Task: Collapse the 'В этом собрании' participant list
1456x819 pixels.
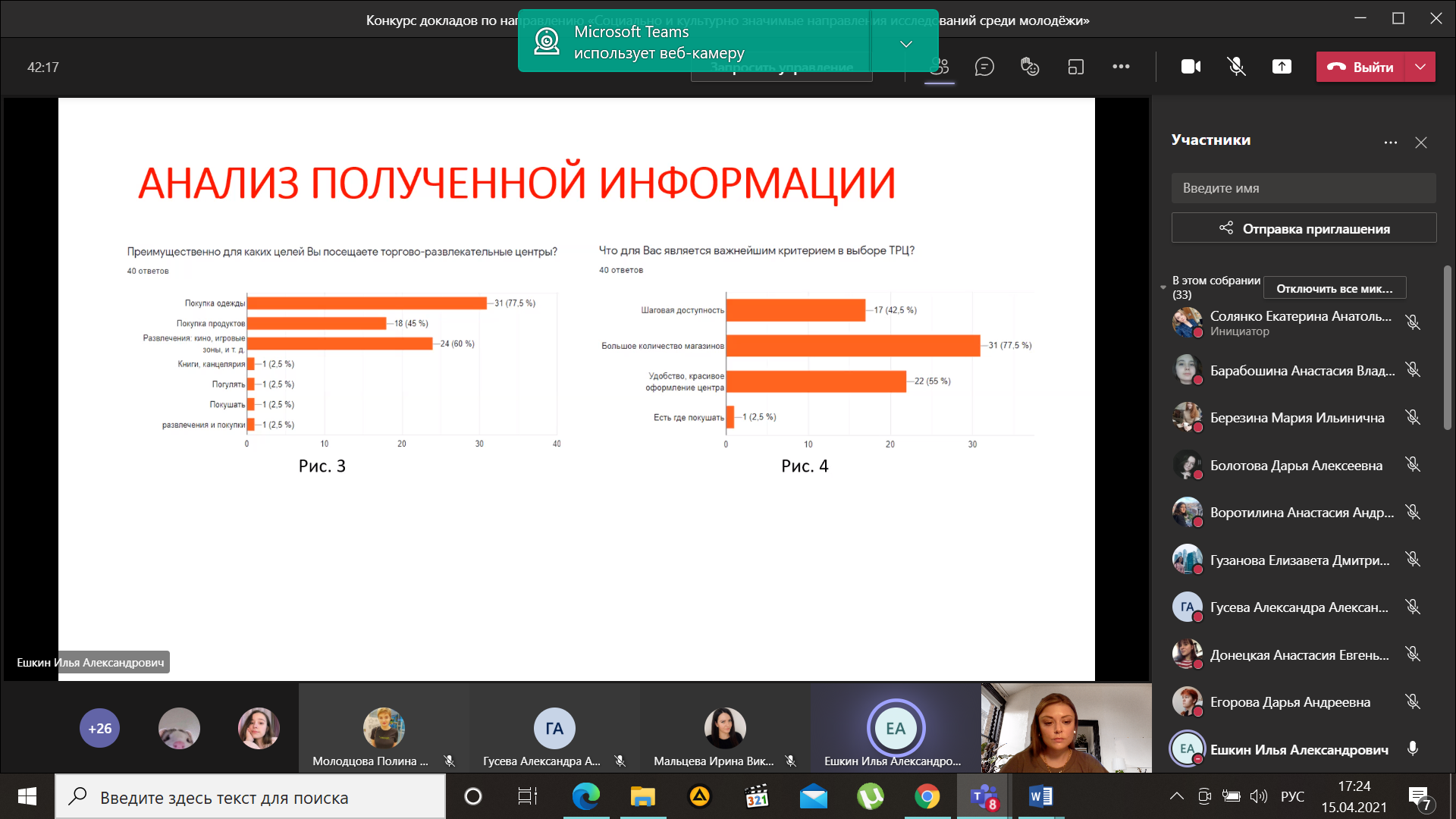Action: click(x=1163, y=287)
